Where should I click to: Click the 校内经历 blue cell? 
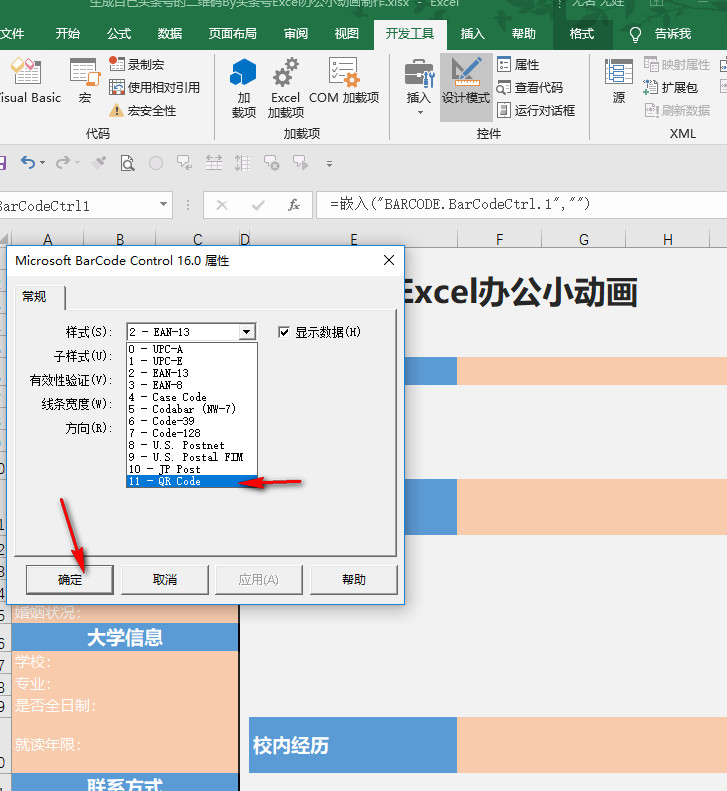coord(353,745)
